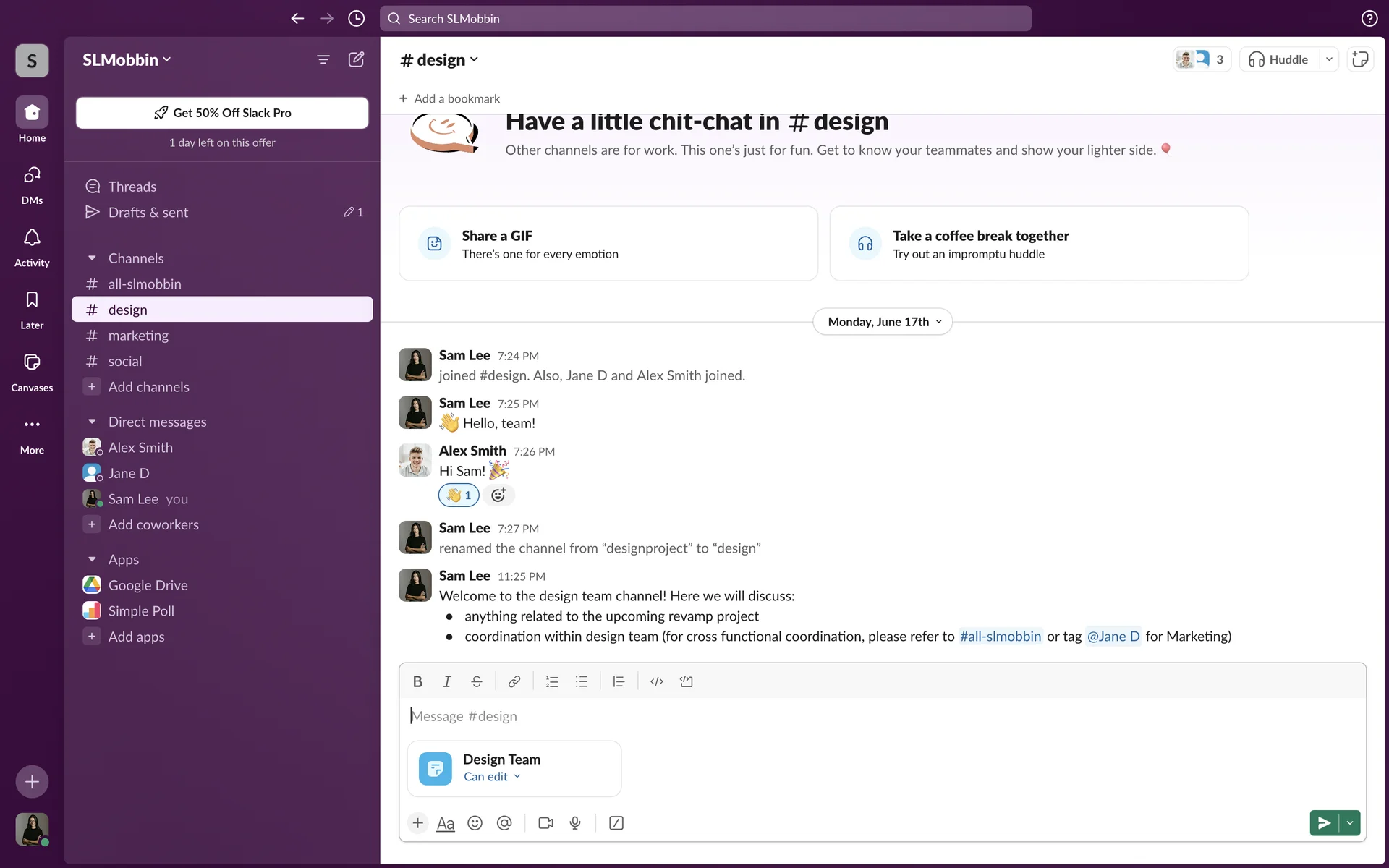Open the Can edit permission dropdown

492,777
